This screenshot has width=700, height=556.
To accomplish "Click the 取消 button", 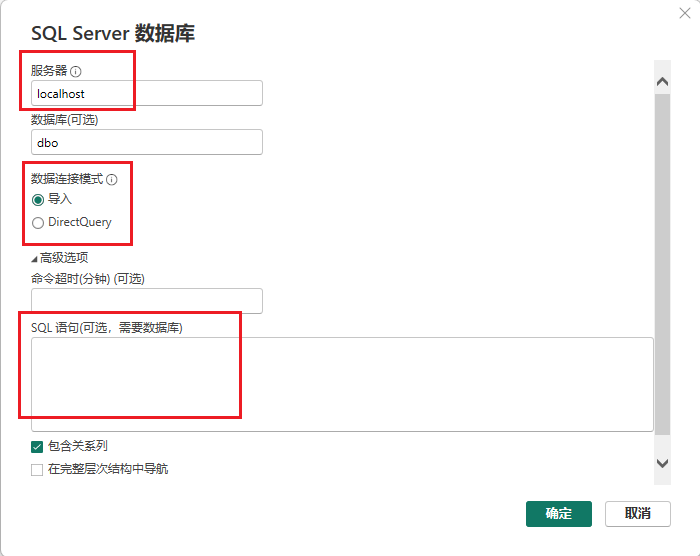I will click(x=638, y=514).
